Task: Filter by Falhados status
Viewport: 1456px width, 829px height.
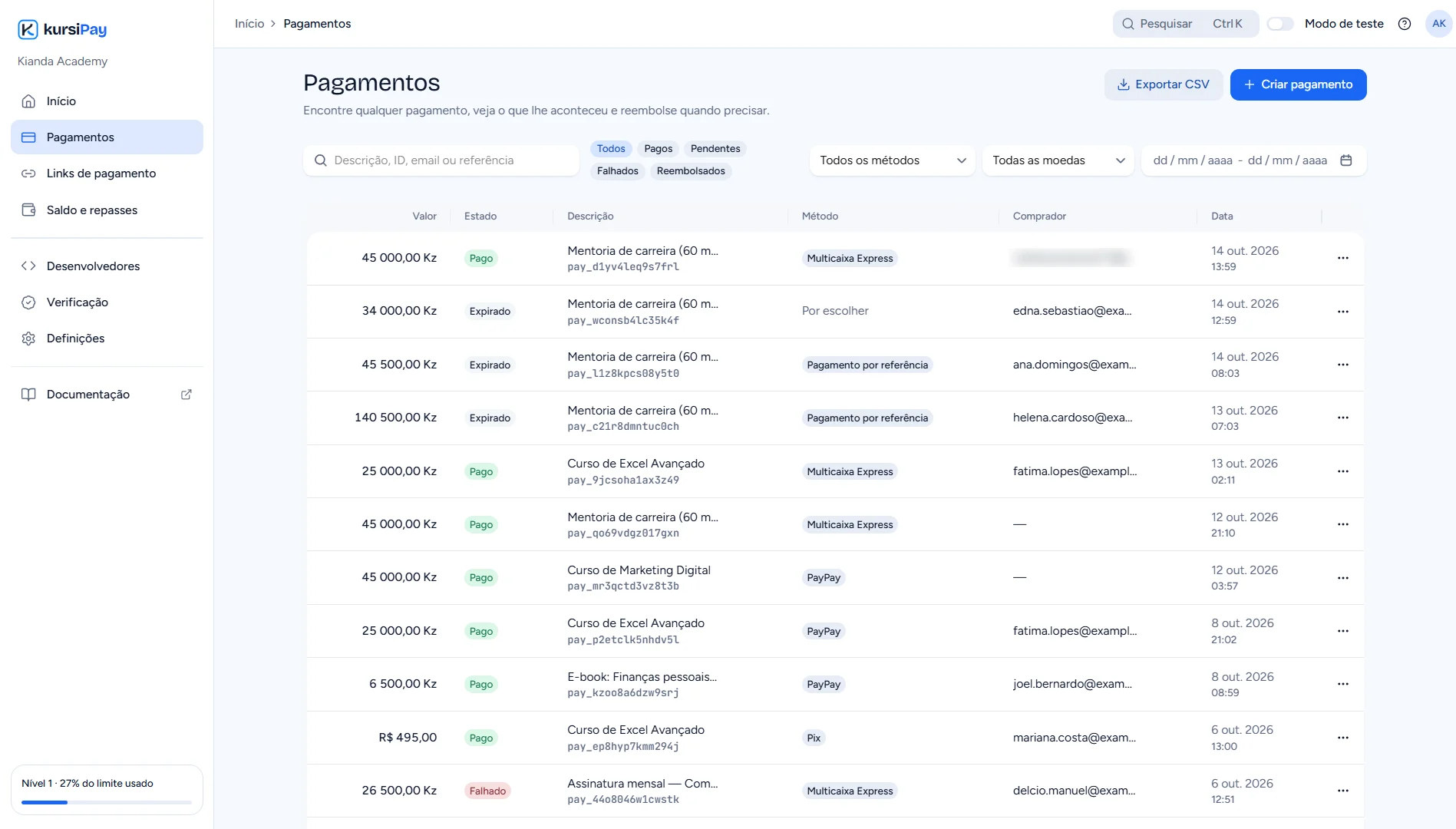Action: (x=617, y=171)
